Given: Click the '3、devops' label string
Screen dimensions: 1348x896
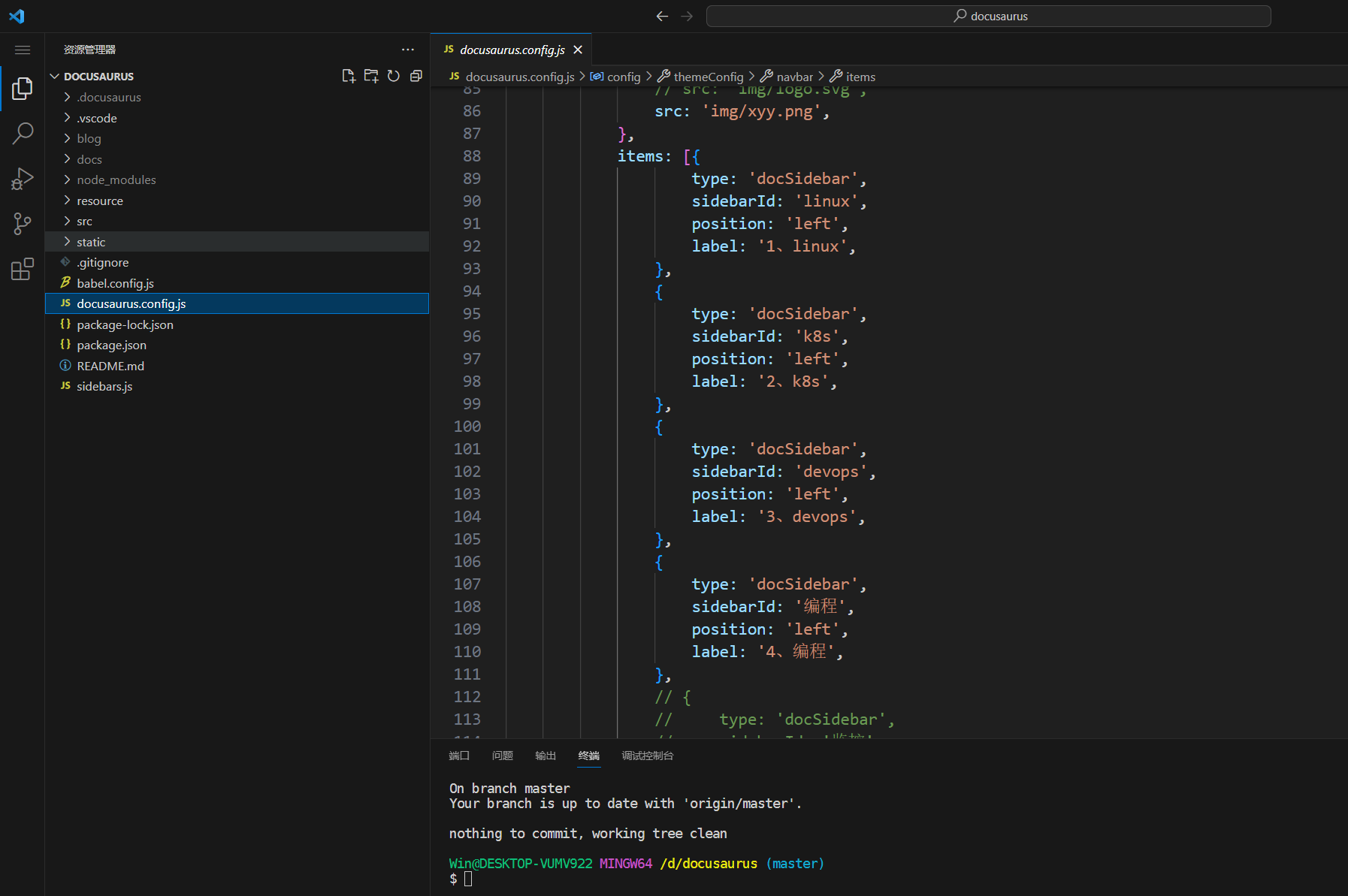Looking at the screenshot, I should tap(807, 517).
